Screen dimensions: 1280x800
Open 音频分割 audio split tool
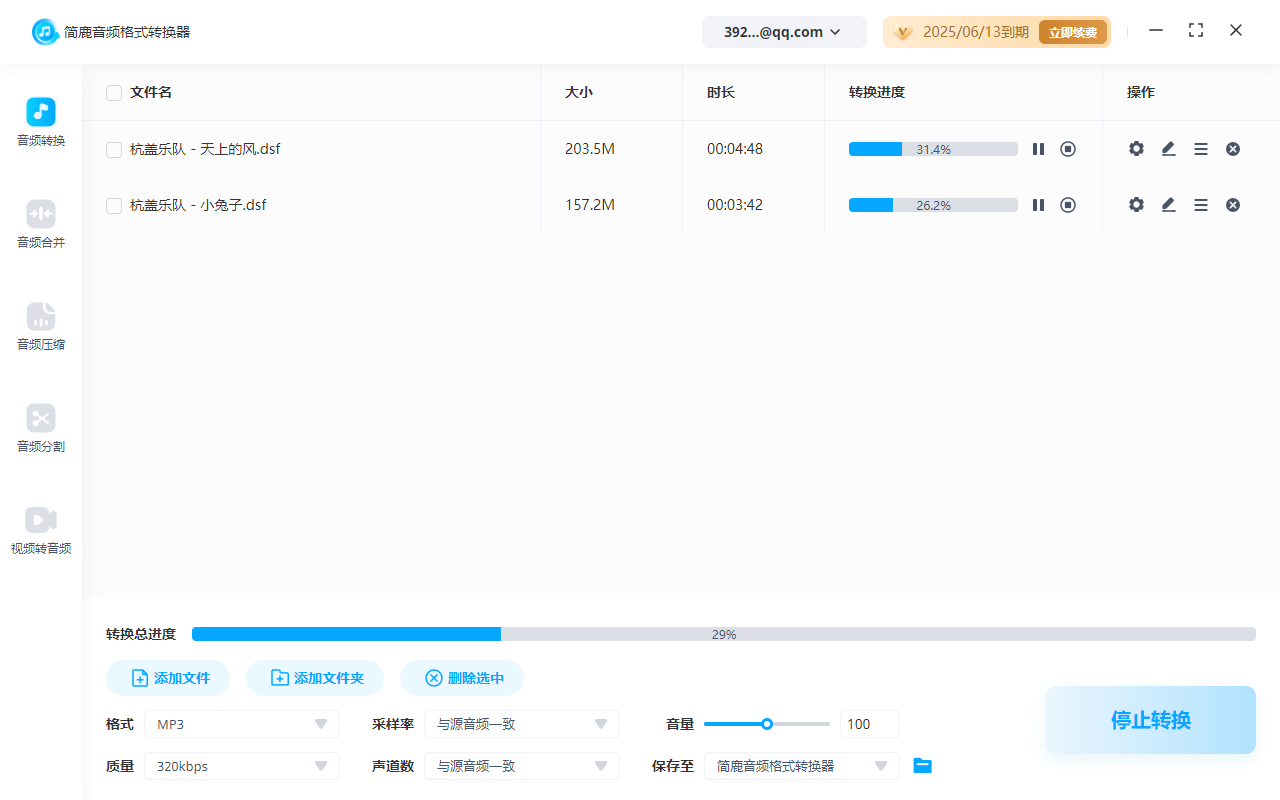click(x=41, y=428)
